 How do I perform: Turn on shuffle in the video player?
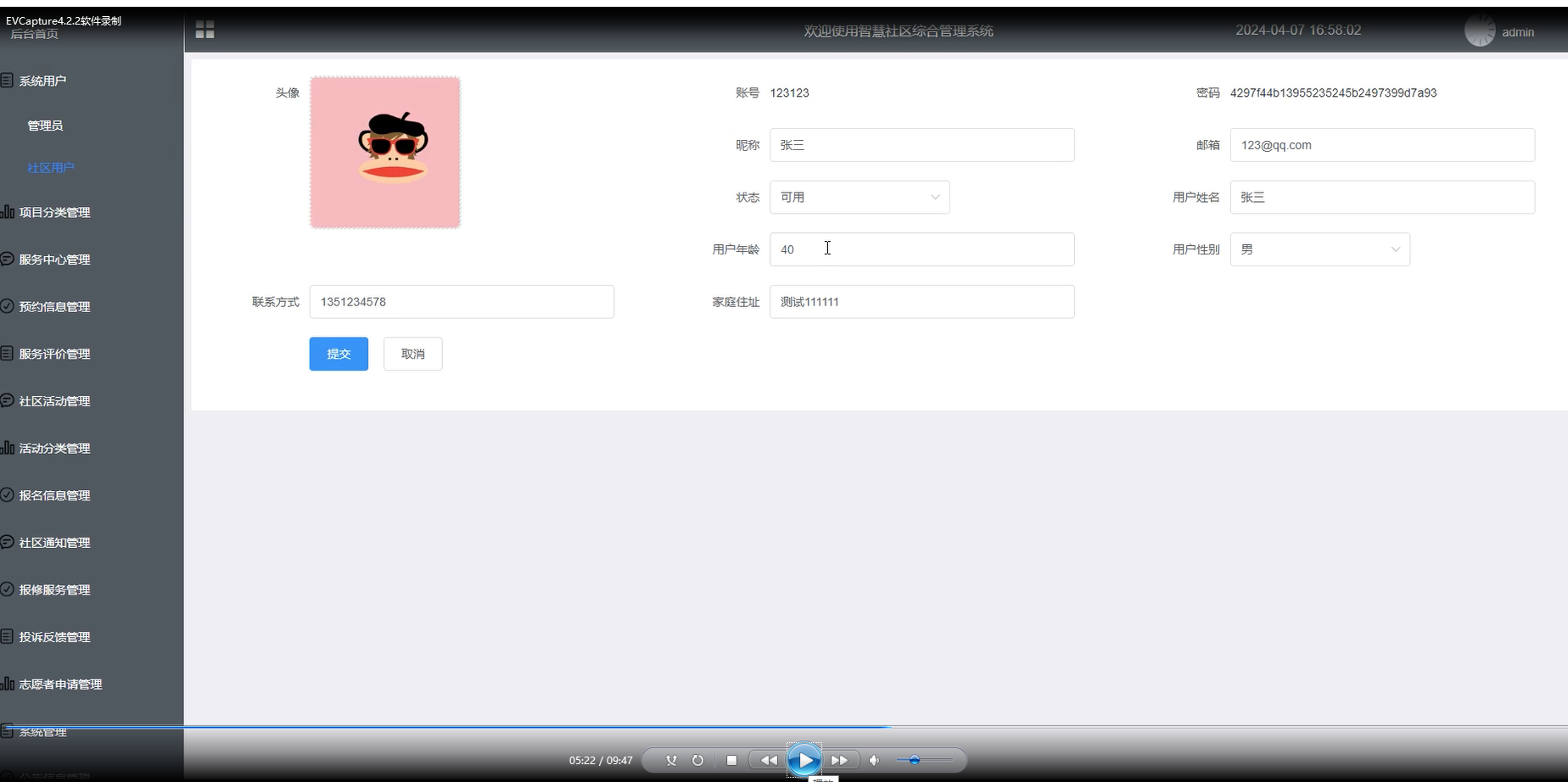click(671, 761)
